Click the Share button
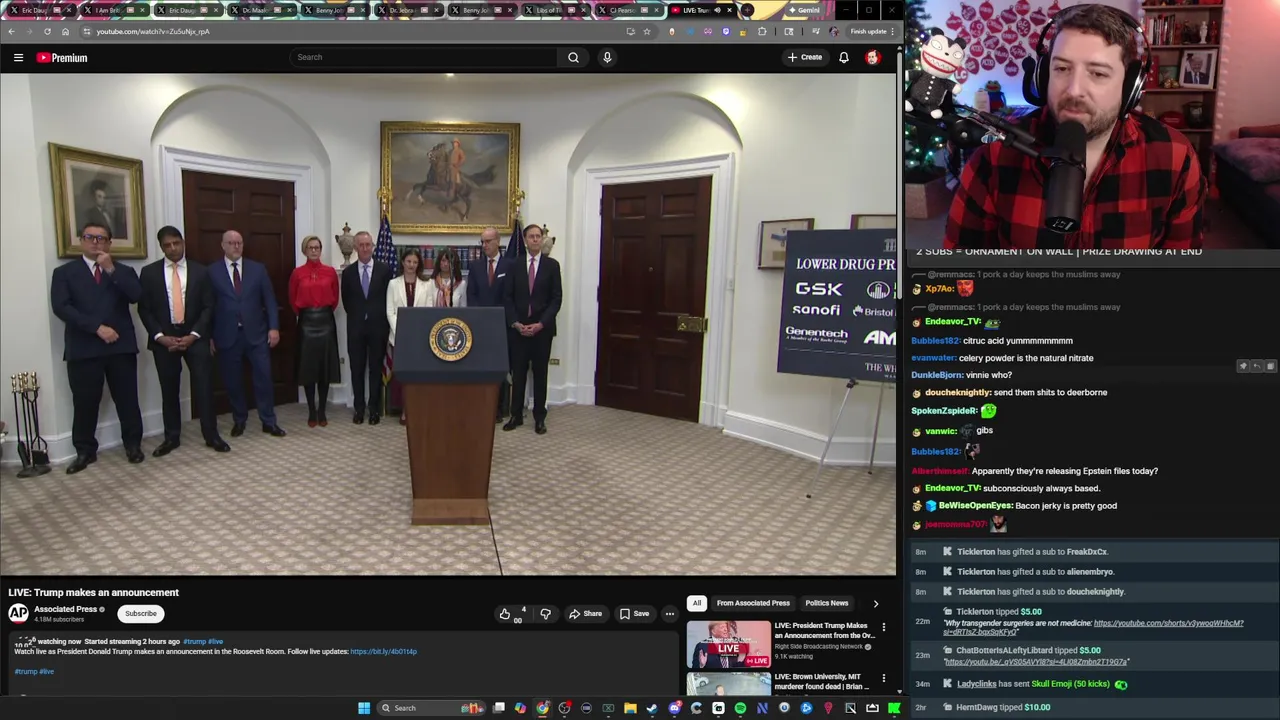 point(586,613)
